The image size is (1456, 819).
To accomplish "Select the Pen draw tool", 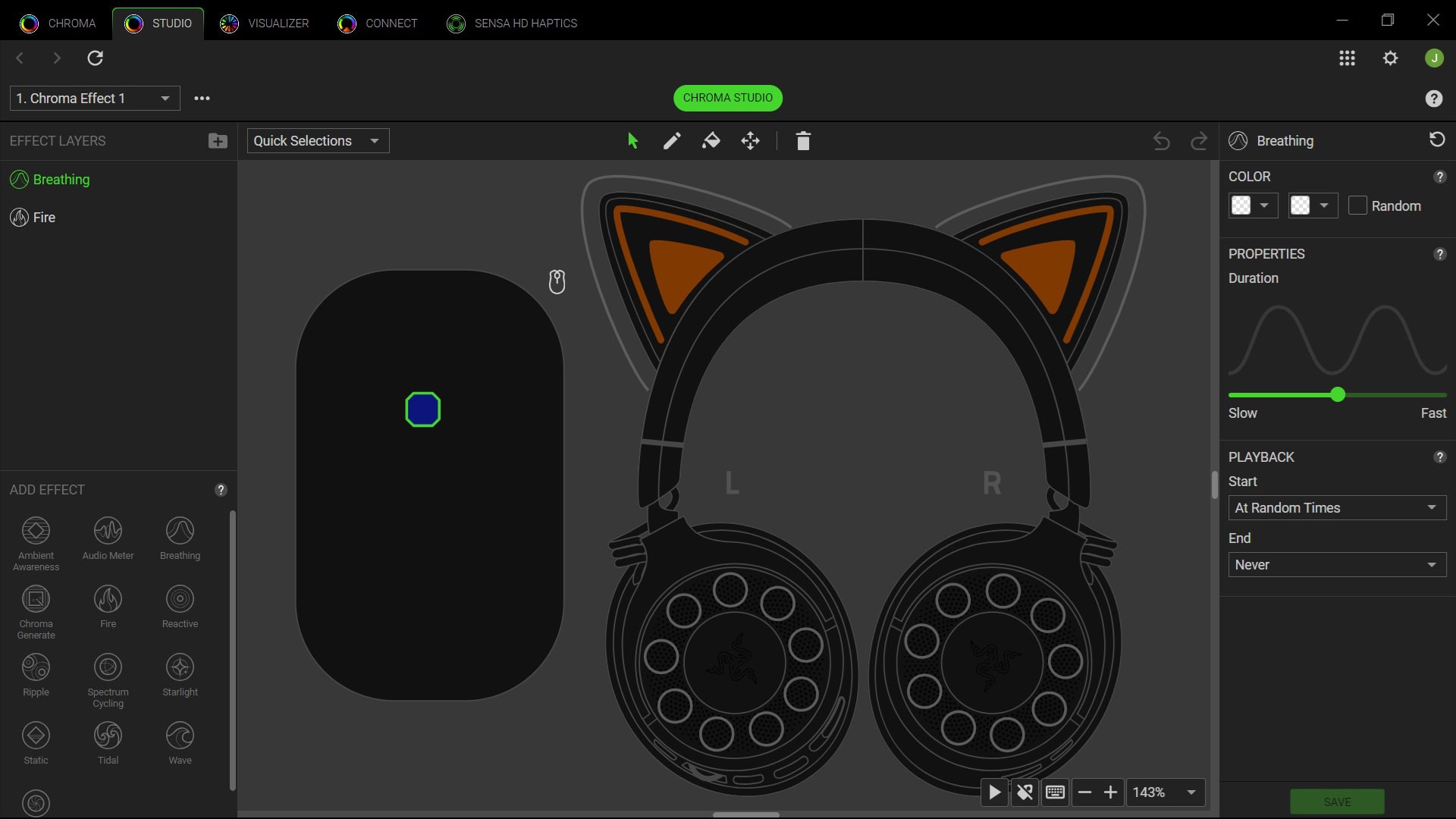I will (672, 140).
